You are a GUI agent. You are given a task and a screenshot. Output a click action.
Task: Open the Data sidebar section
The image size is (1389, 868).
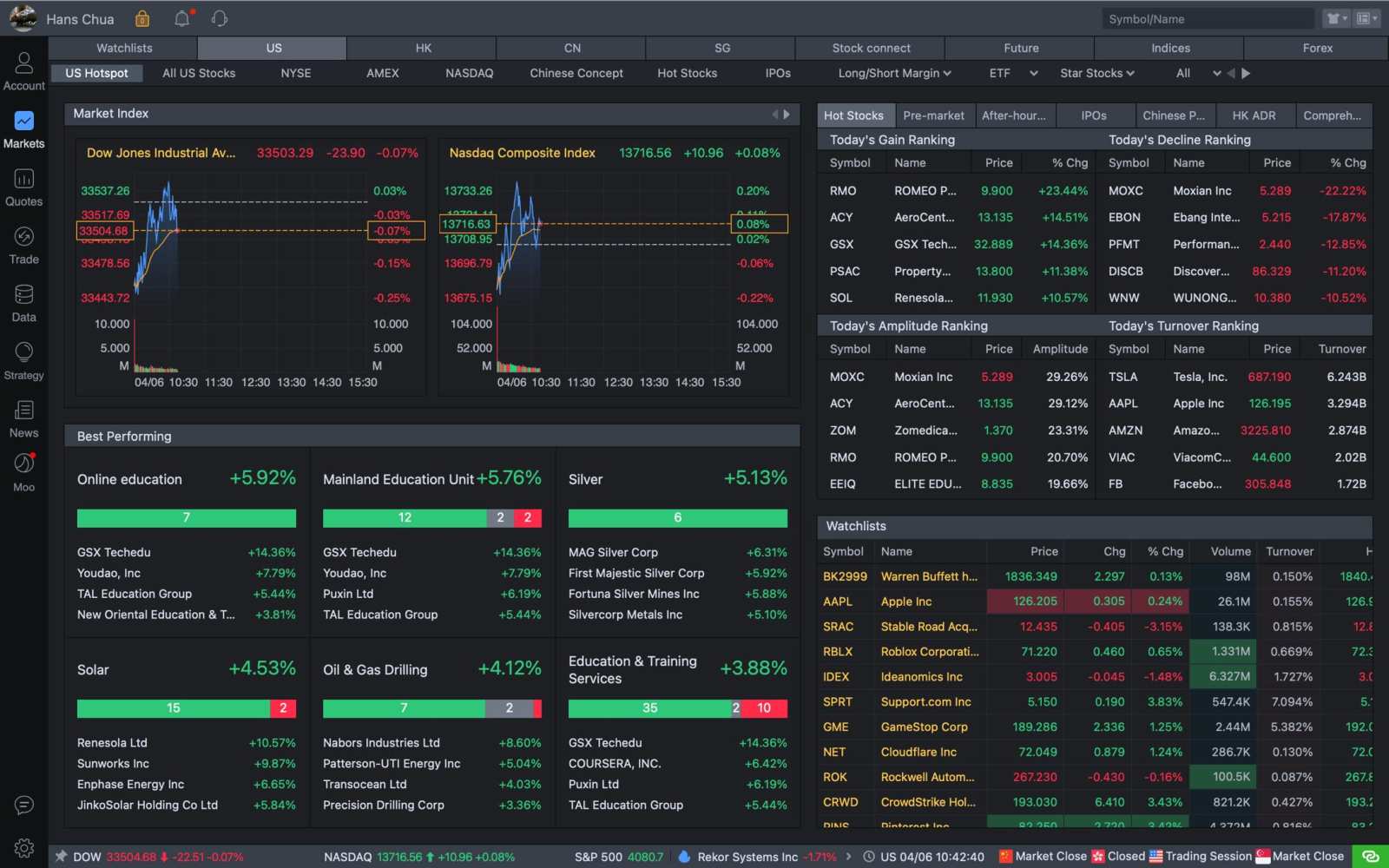coord(23,303)
